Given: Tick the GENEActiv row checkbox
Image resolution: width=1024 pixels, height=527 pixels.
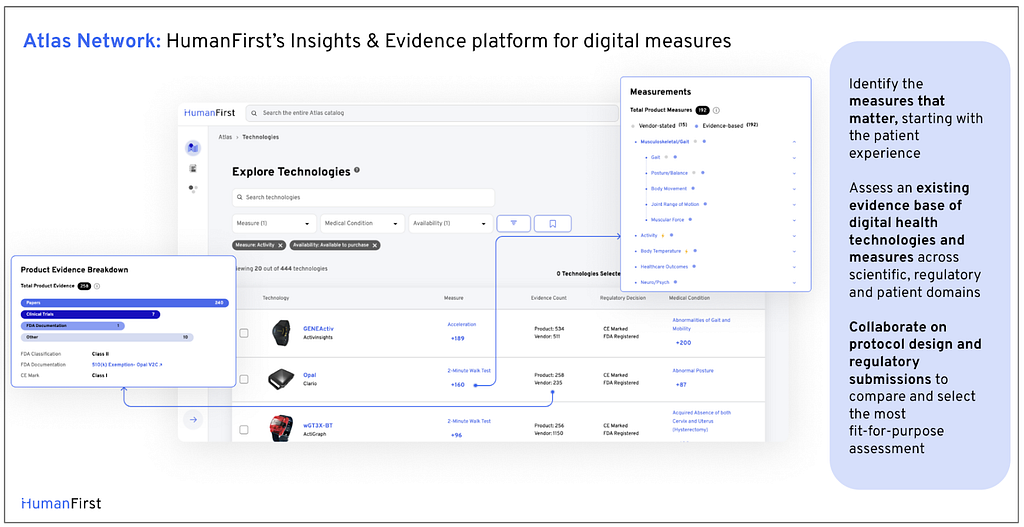Looking at the screenshot, I should [x=244, y=333].
